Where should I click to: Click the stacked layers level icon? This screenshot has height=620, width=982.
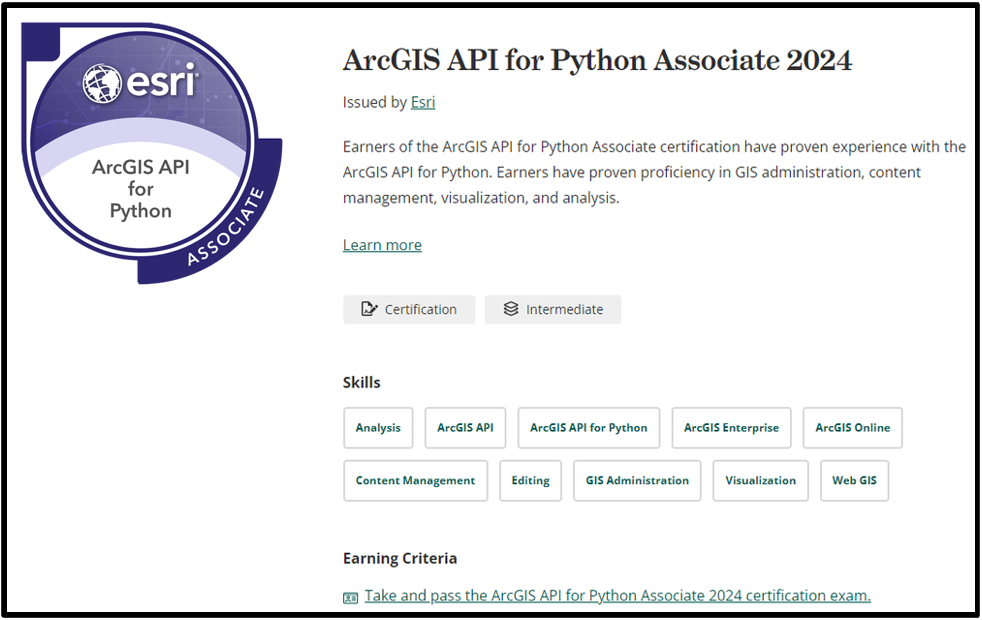[511, 309]
